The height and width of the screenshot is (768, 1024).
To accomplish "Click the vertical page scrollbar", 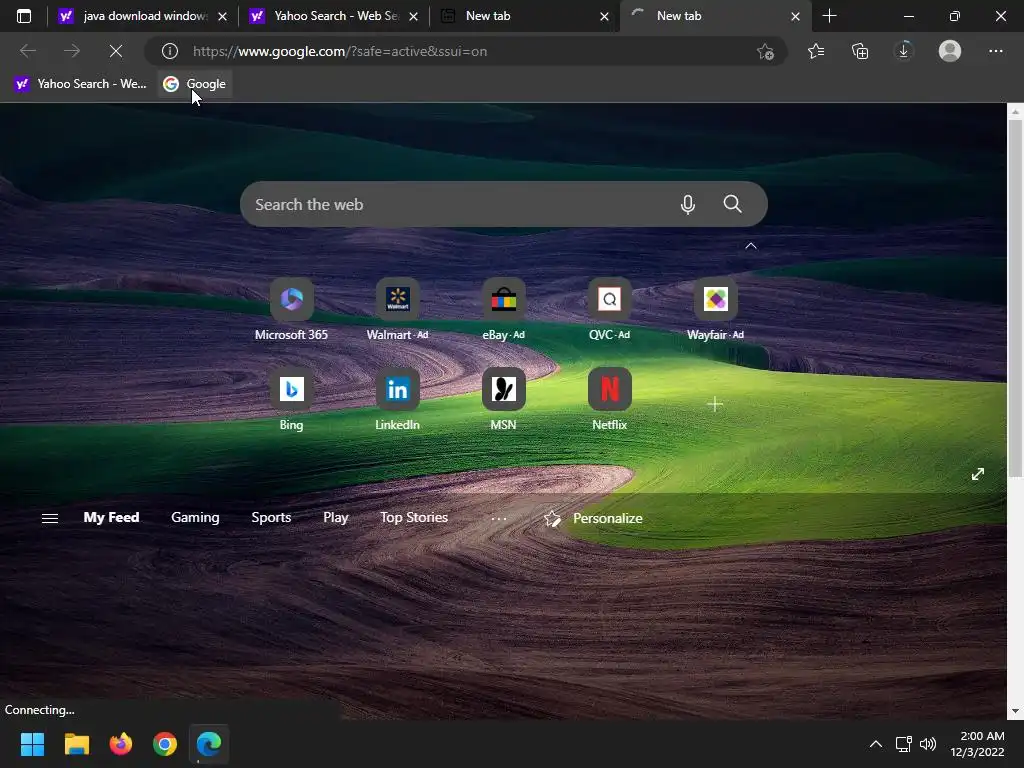I will click(1015, 298).
